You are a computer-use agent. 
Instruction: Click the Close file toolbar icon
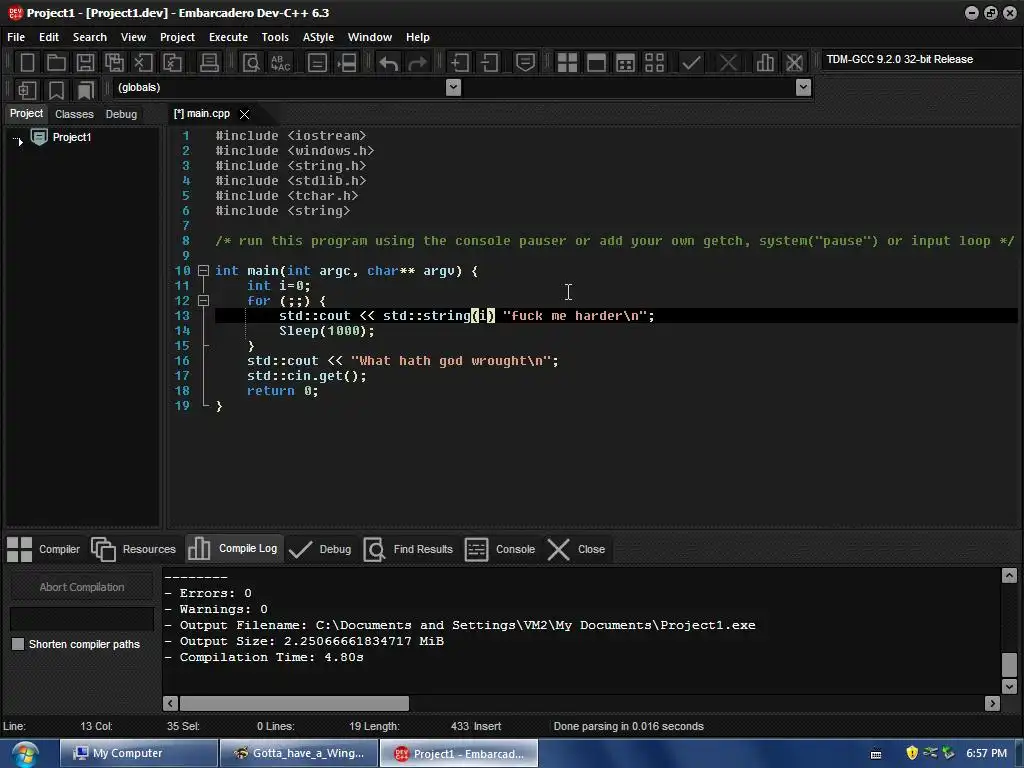click(143, 63)
